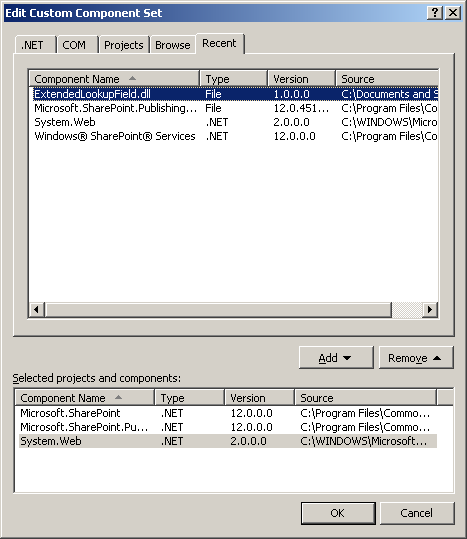Screen dimensions: 467x539
Task: Select System.Web in selected components list
Action: tap(228, 441)
